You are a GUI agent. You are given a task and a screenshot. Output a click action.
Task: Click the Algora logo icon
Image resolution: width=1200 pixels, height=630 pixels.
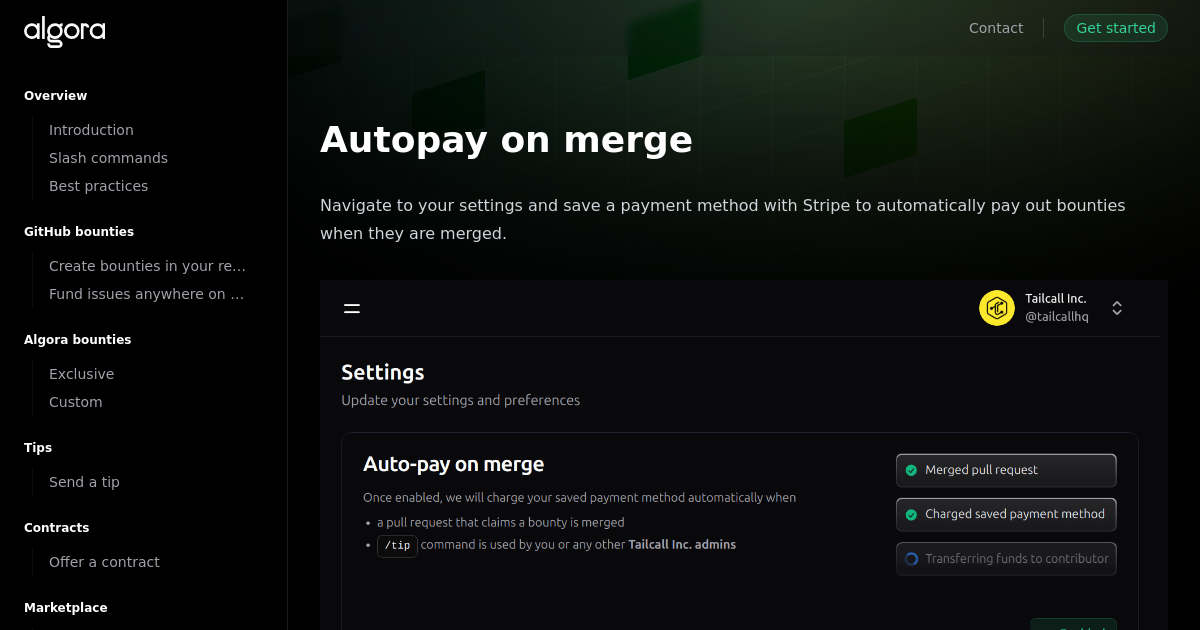coord(64,31)
